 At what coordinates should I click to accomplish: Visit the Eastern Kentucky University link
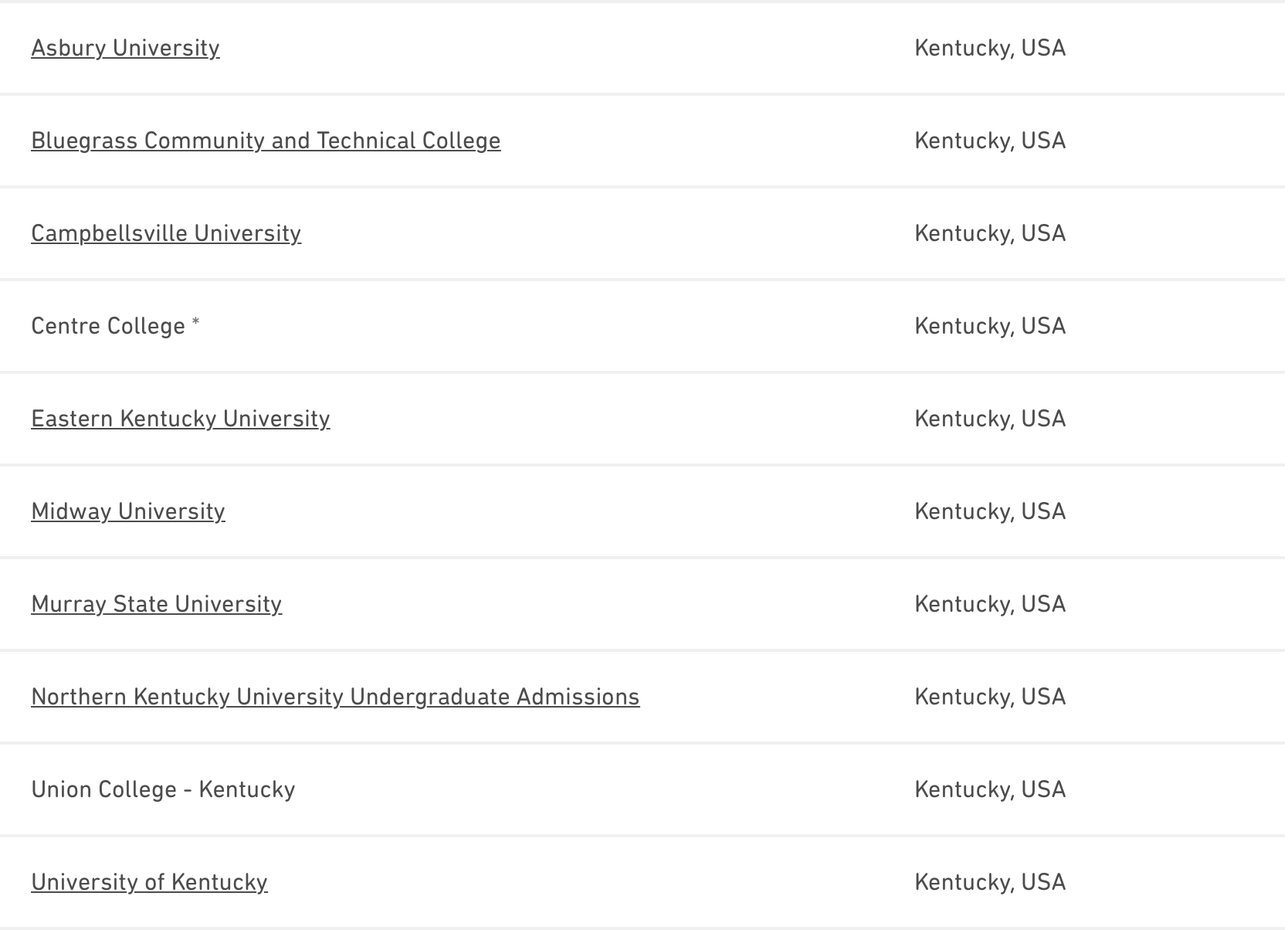pyautogui.click(x=180, y=419)
